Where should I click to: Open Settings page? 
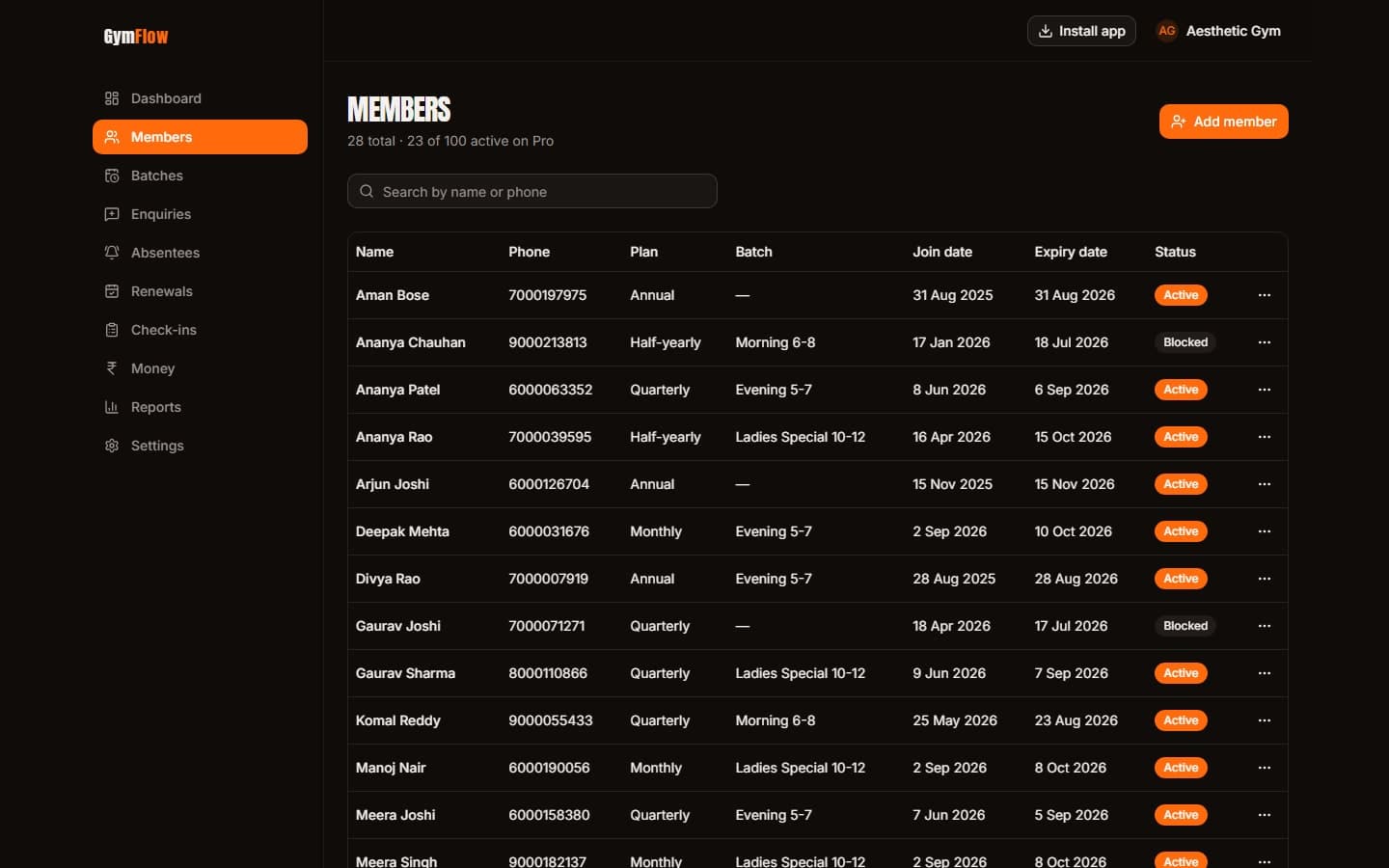coord(200,446)
